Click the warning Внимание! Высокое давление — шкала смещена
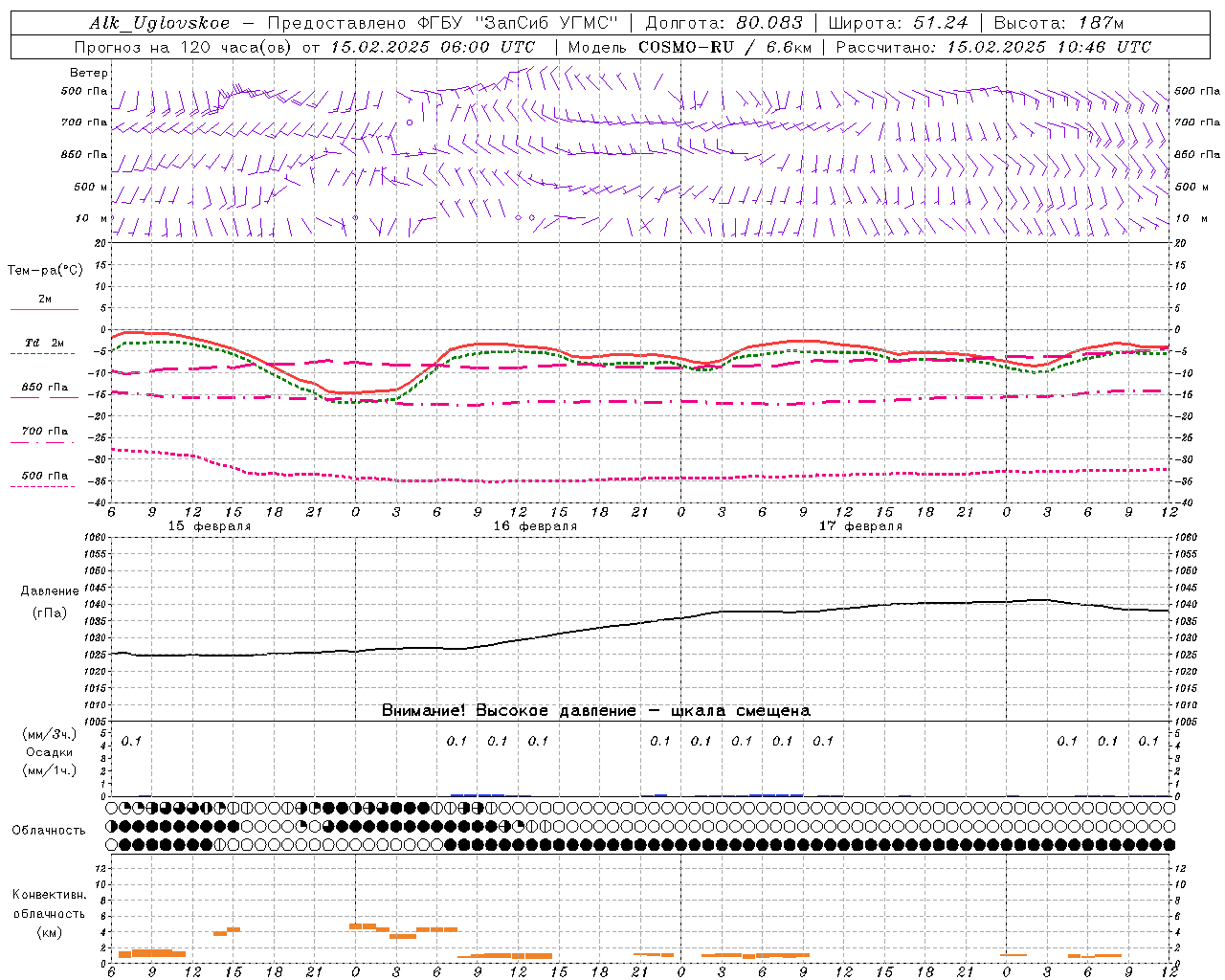Screen dimensions: 1225x980 coord(596,711)
